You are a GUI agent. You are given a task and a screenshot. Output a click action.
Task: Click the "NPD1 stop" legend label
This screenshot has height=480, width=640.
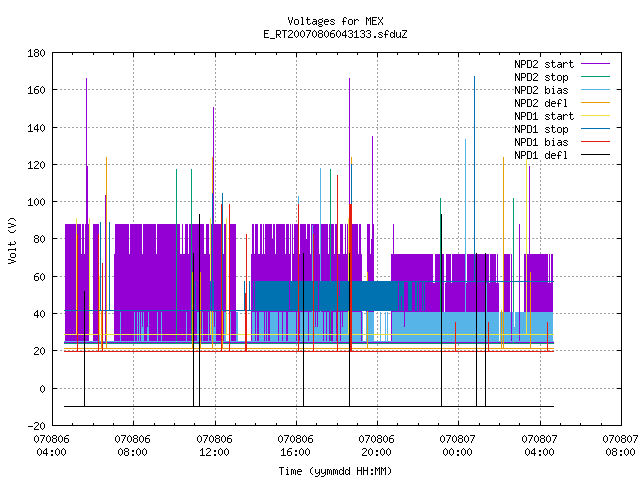pyautogui.click(x=541, y=129)
